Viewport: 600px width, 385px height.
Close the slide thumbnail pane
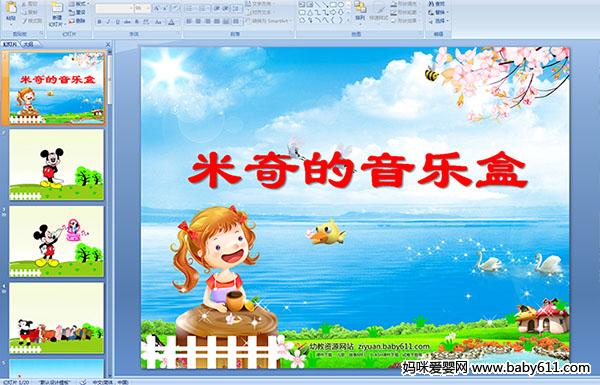click(108, 44)
